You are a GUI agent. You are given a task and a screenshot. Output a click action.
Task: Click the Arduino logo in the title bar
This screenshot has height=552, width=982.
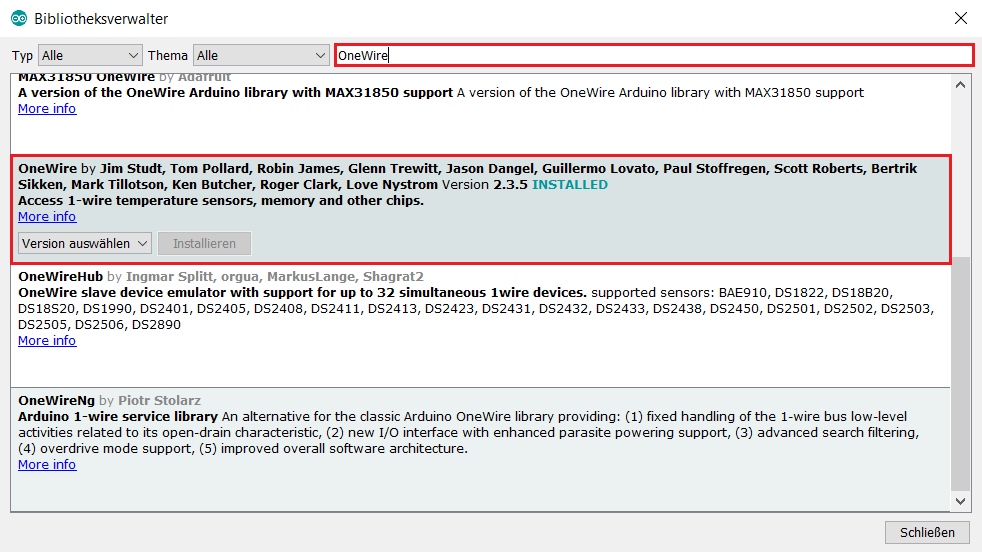(19, 19)
